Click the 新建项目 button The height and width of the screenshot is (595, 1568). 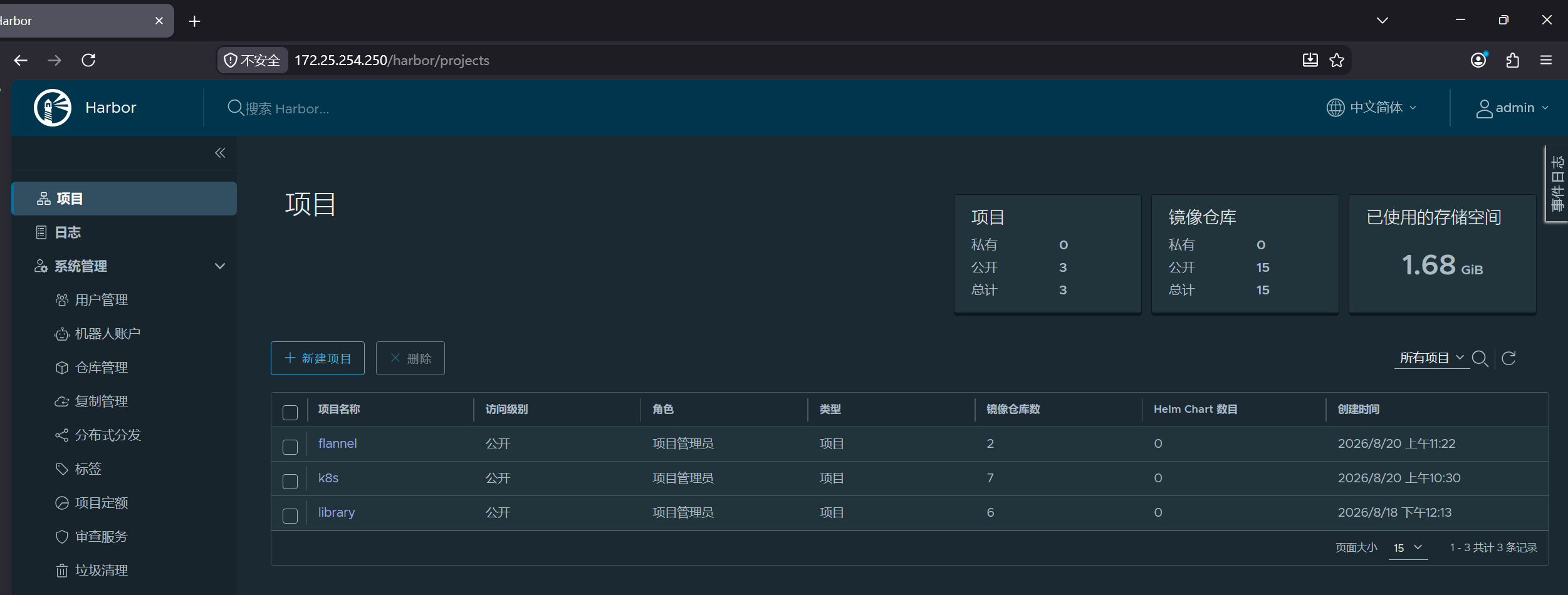click(318, 358)
